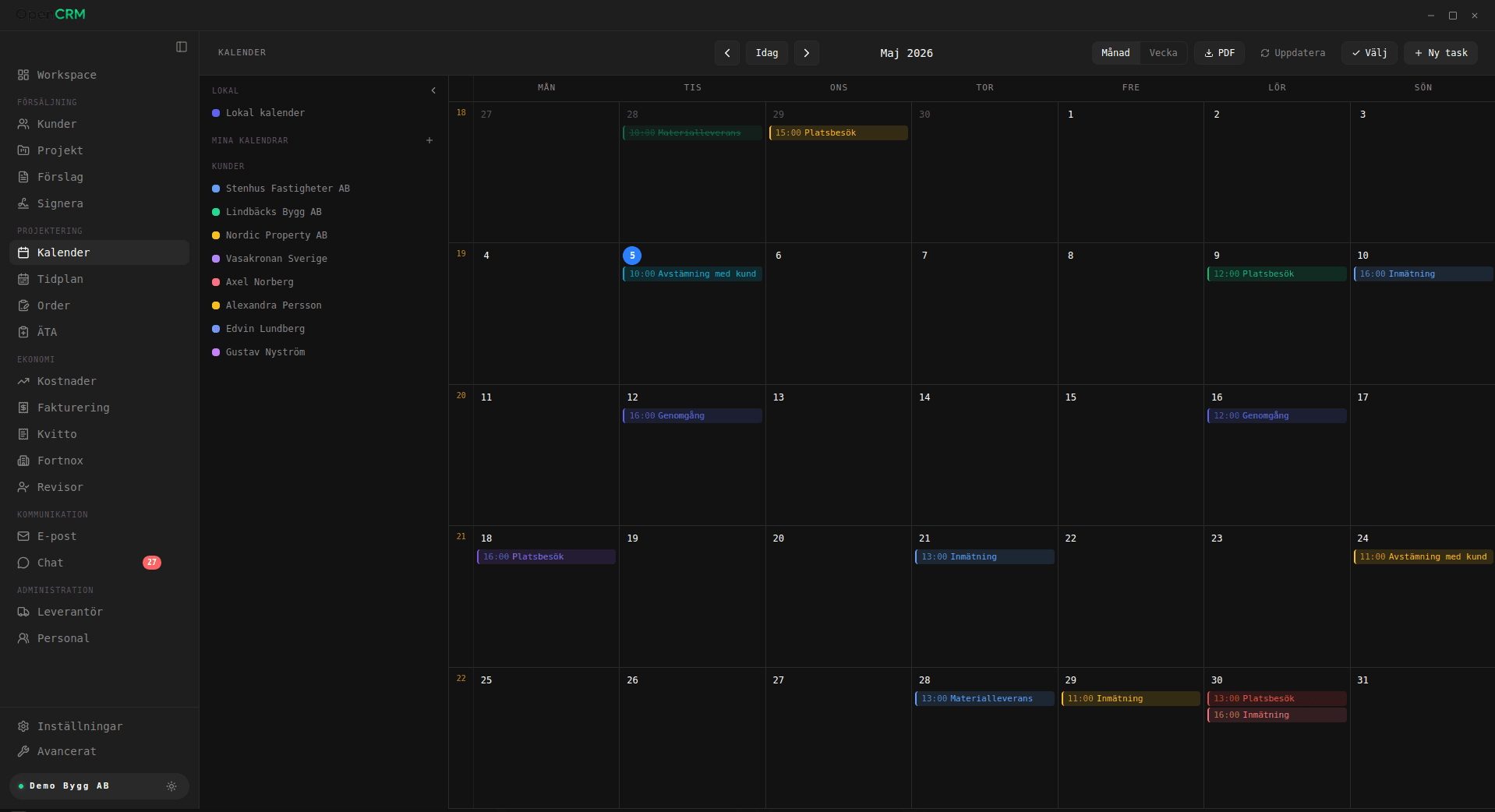Collapse the calendar list panel chevron
The height and width of the screenshot is (812, 1495).
(x=433, y=90)
